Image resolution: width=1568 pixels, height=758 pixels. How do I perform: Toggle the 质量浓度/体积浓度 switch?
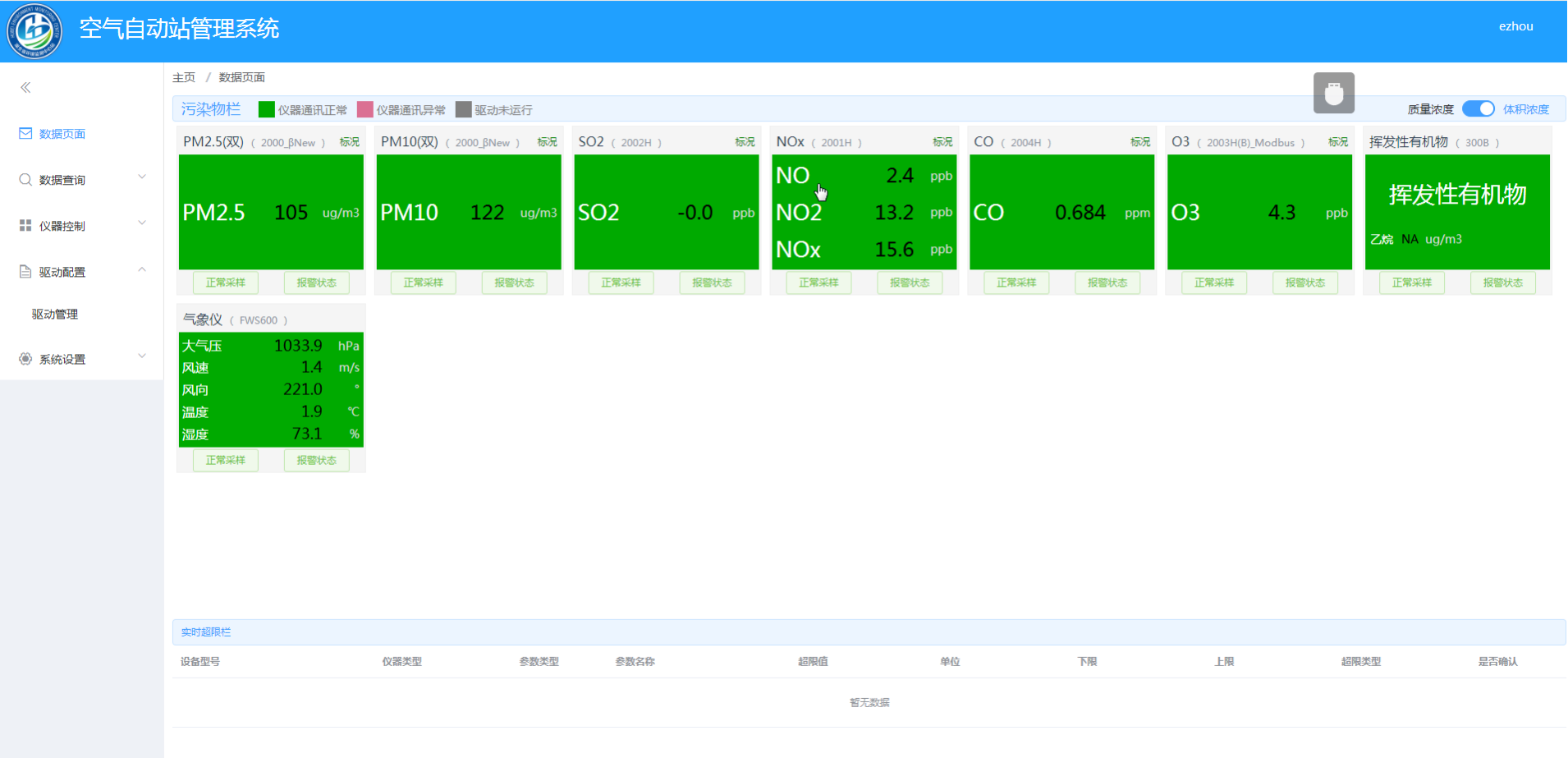[1478, 109]
